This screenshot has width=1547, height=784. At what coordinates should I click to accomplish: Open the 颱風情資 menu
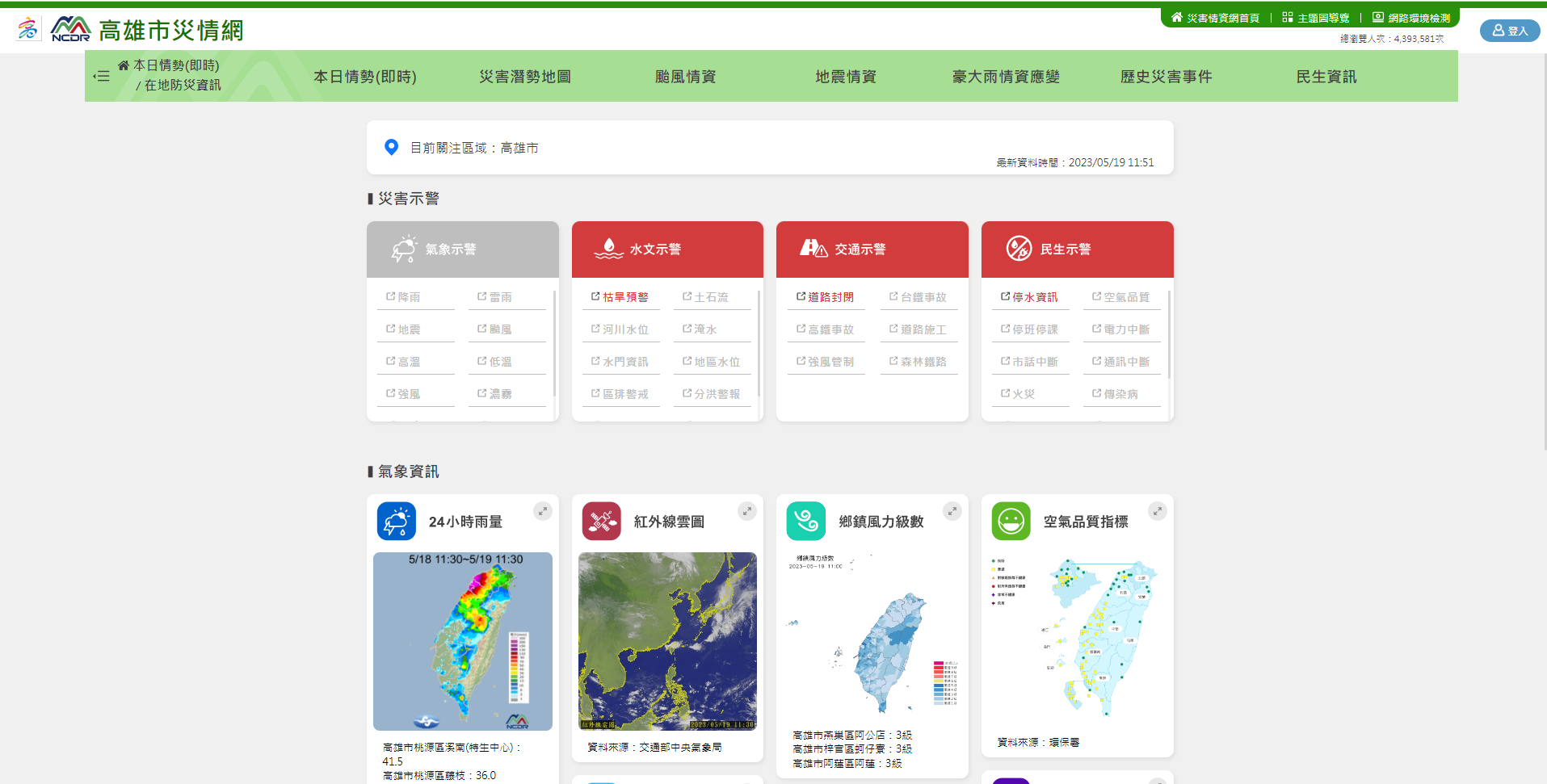(x=685, y=77)
